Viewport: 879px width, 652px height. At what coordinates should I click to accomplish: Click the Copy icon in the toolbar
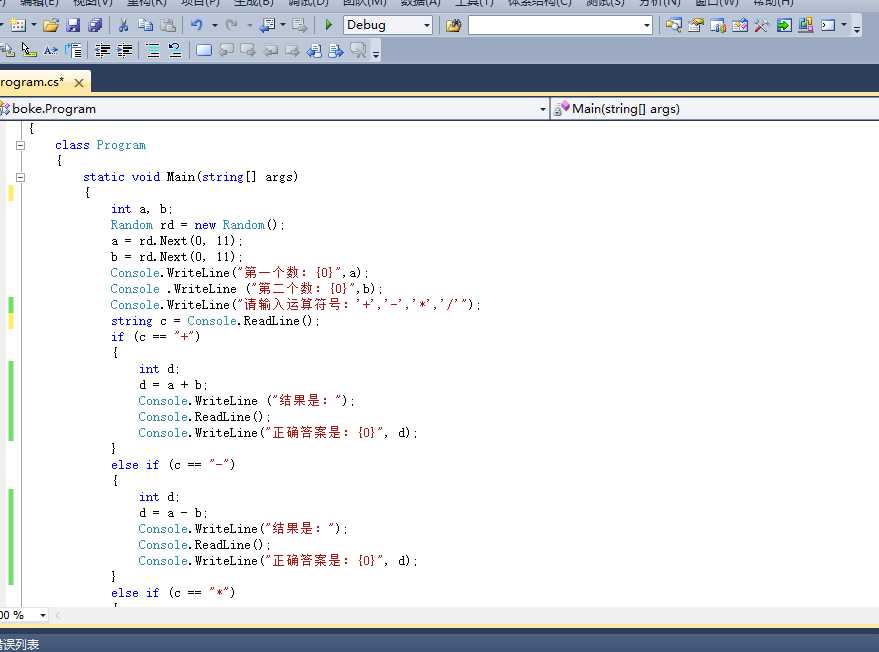[146, 25]
